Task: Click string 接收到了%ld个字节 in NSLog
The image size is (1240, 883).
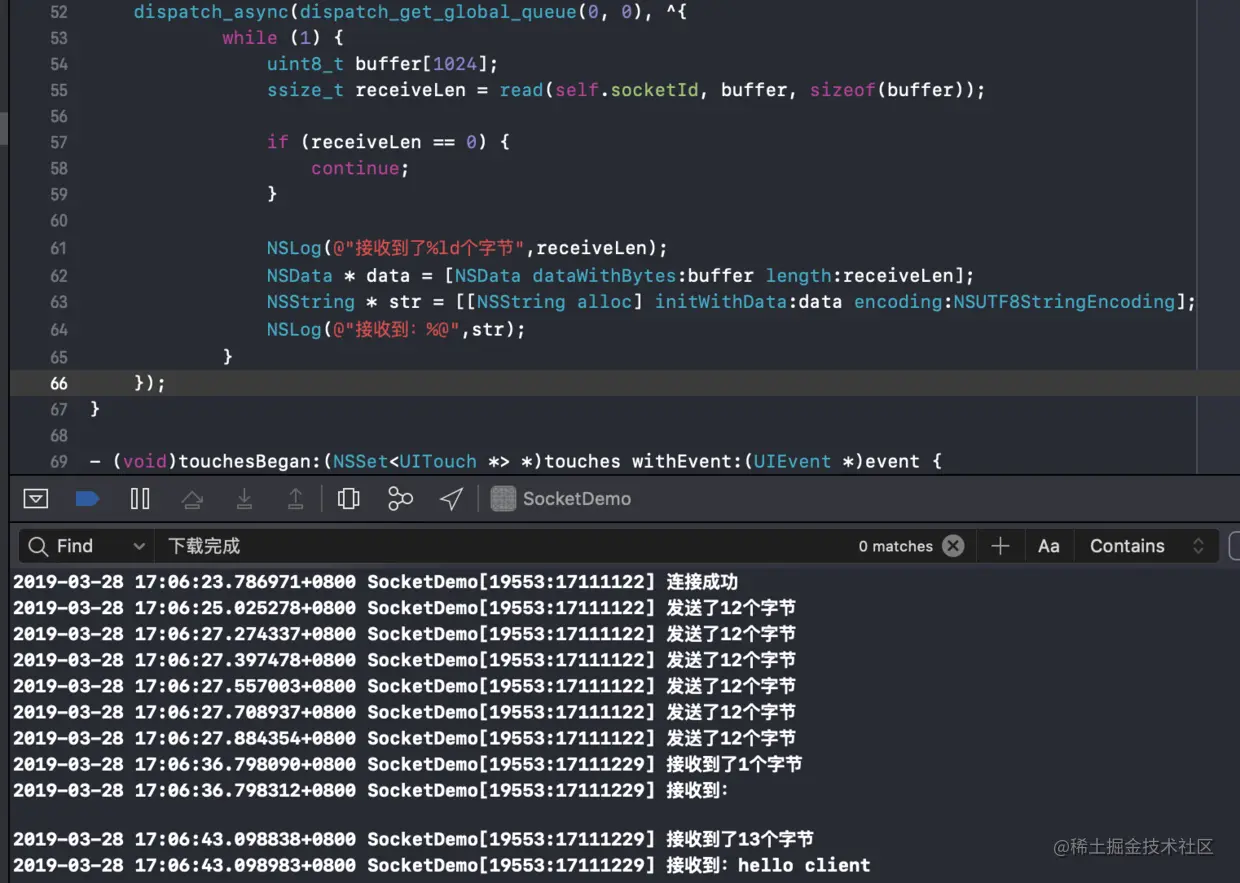Action: (x=427, y=248)
